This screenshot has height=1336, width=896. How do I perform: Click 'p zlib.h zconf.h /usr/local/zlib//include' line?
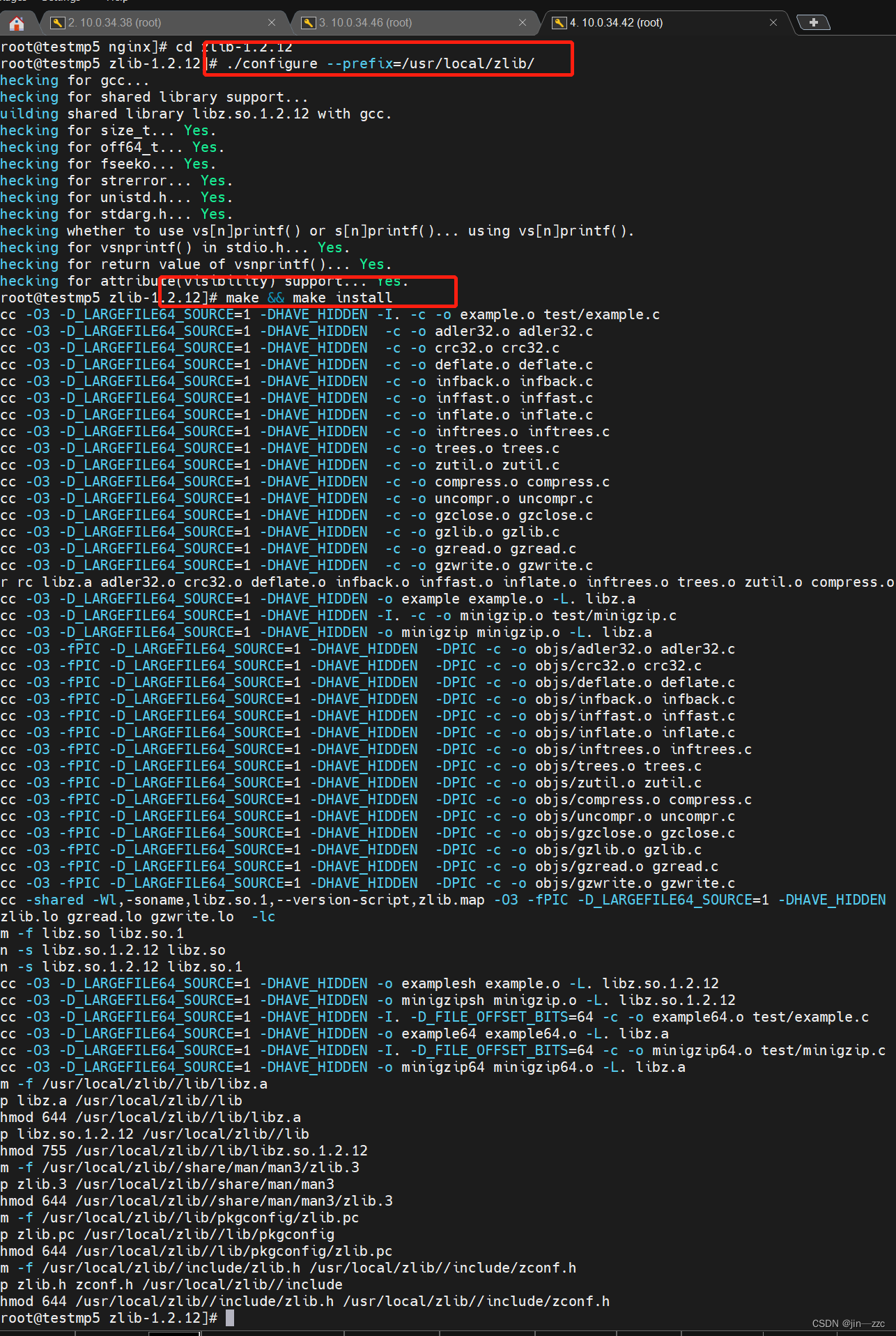point(171,1284)
